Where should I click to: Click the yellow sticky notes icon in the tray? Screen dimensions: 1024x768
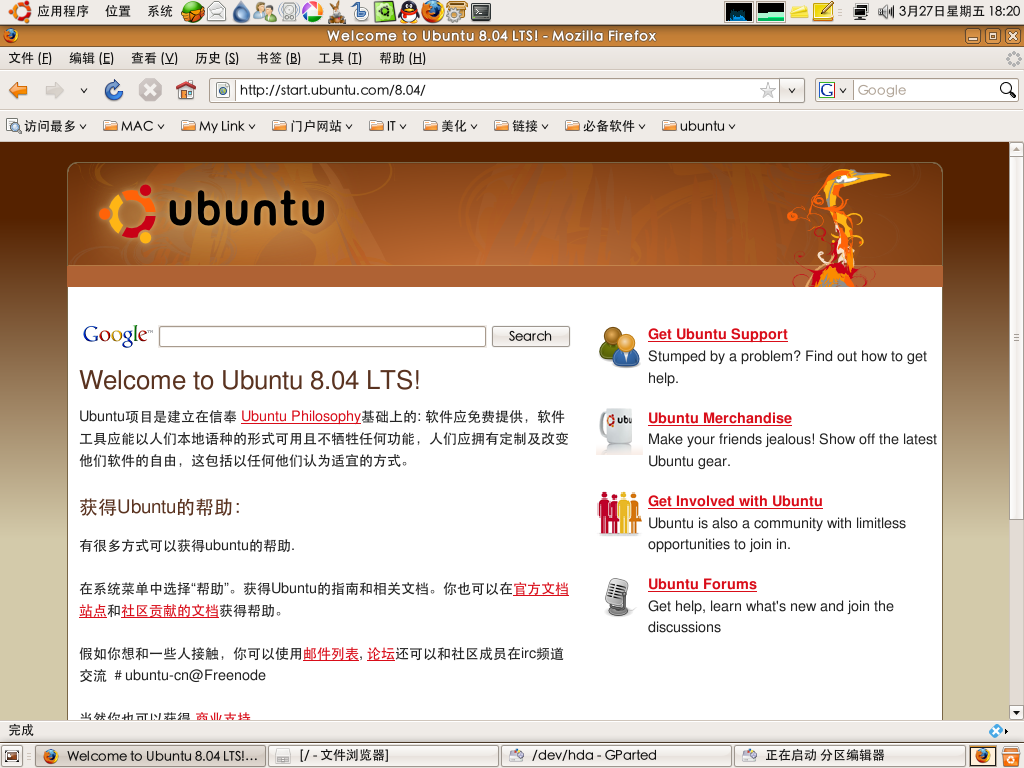[x=799, y=11]
